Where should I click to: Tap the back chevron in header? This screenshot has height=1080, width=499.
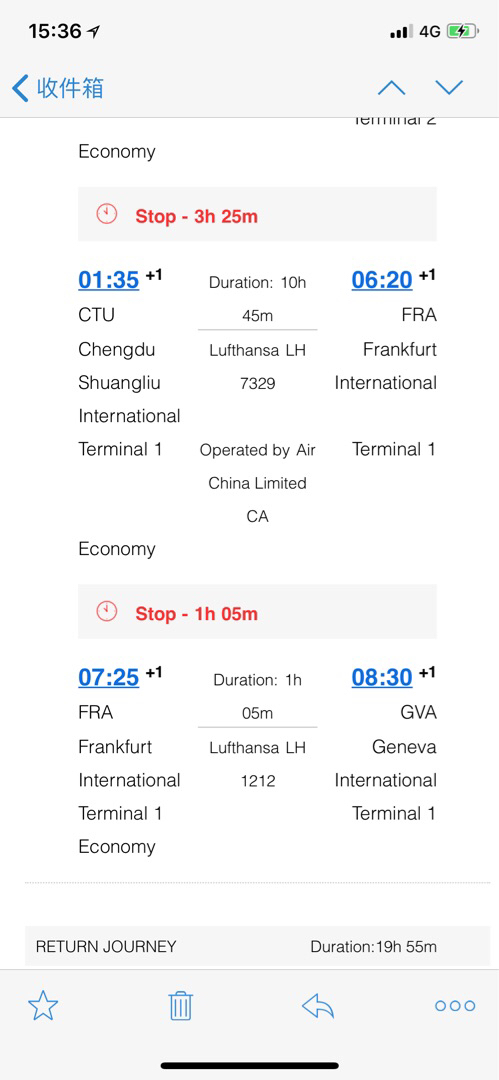click(20, 88)
